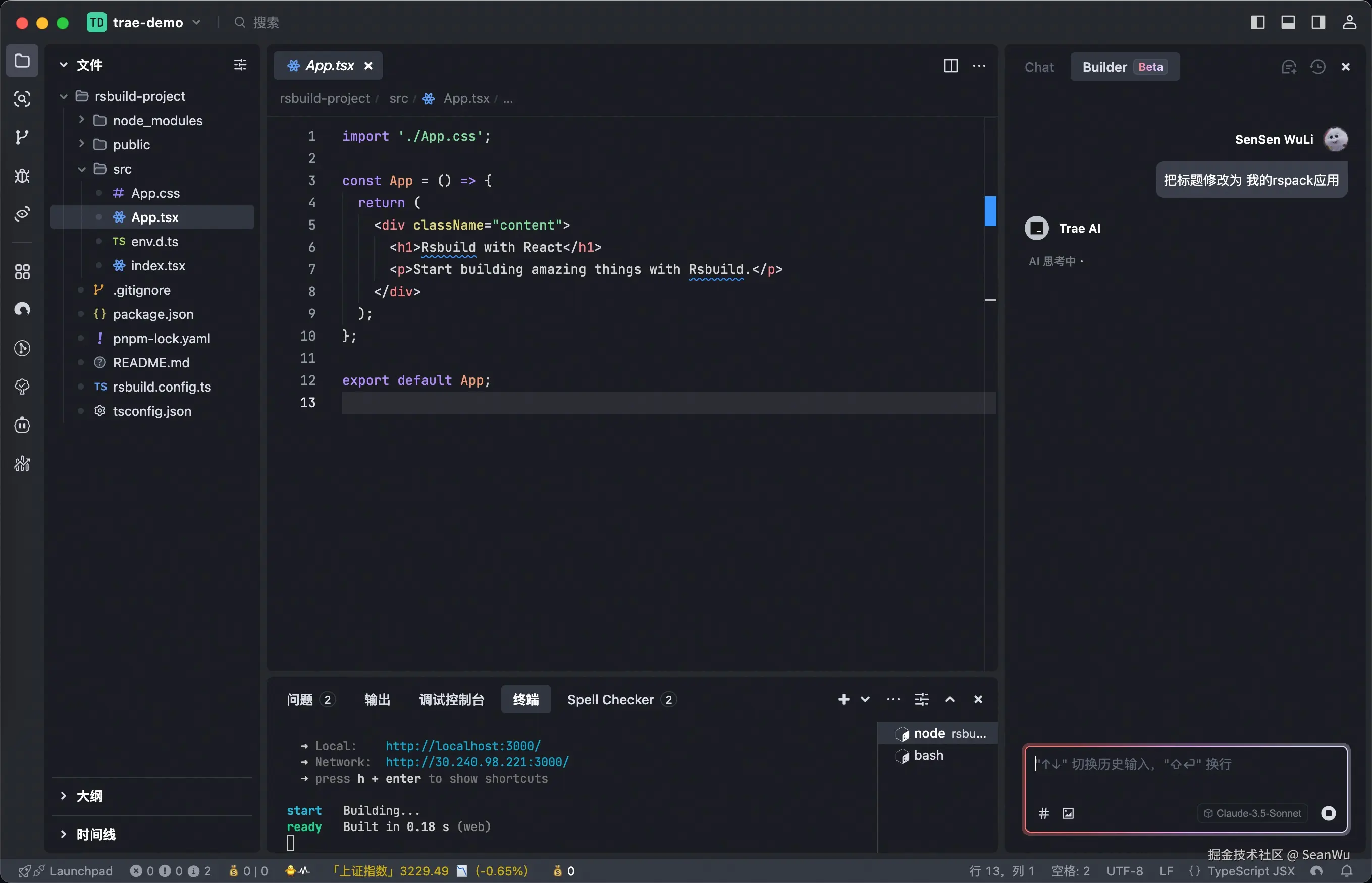
Task: Switch to the Chat tab
Action: [1039, 67]
